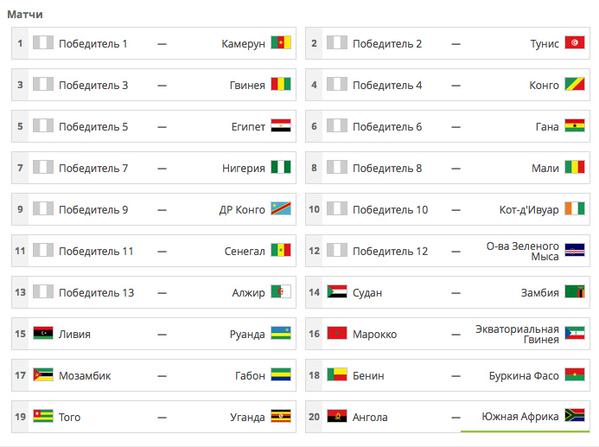The image size is (599, 447).
Task: Open the Южная Африка team link
Action: [x=520, y=416]
